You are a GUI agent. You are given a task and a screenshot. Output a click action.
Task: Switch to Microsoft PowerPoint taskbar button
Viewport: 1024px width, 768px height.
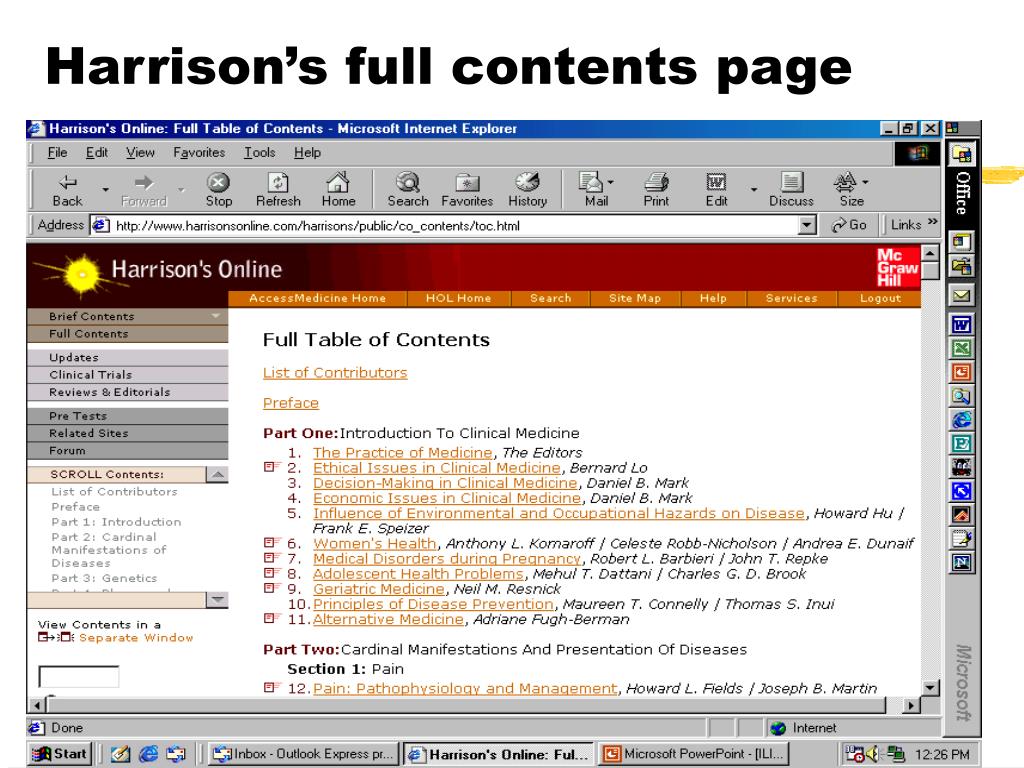(693, 754)
